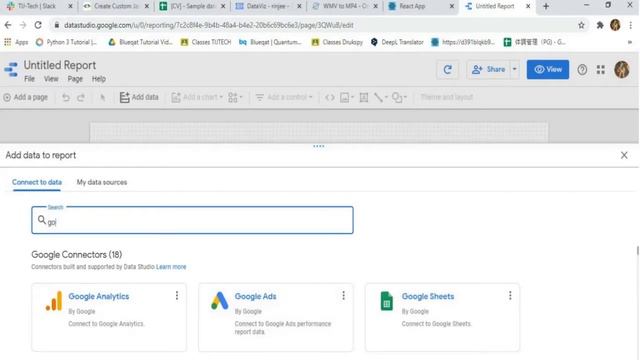
Task: Click the URL embed code icon
Action: click(330, 97)
